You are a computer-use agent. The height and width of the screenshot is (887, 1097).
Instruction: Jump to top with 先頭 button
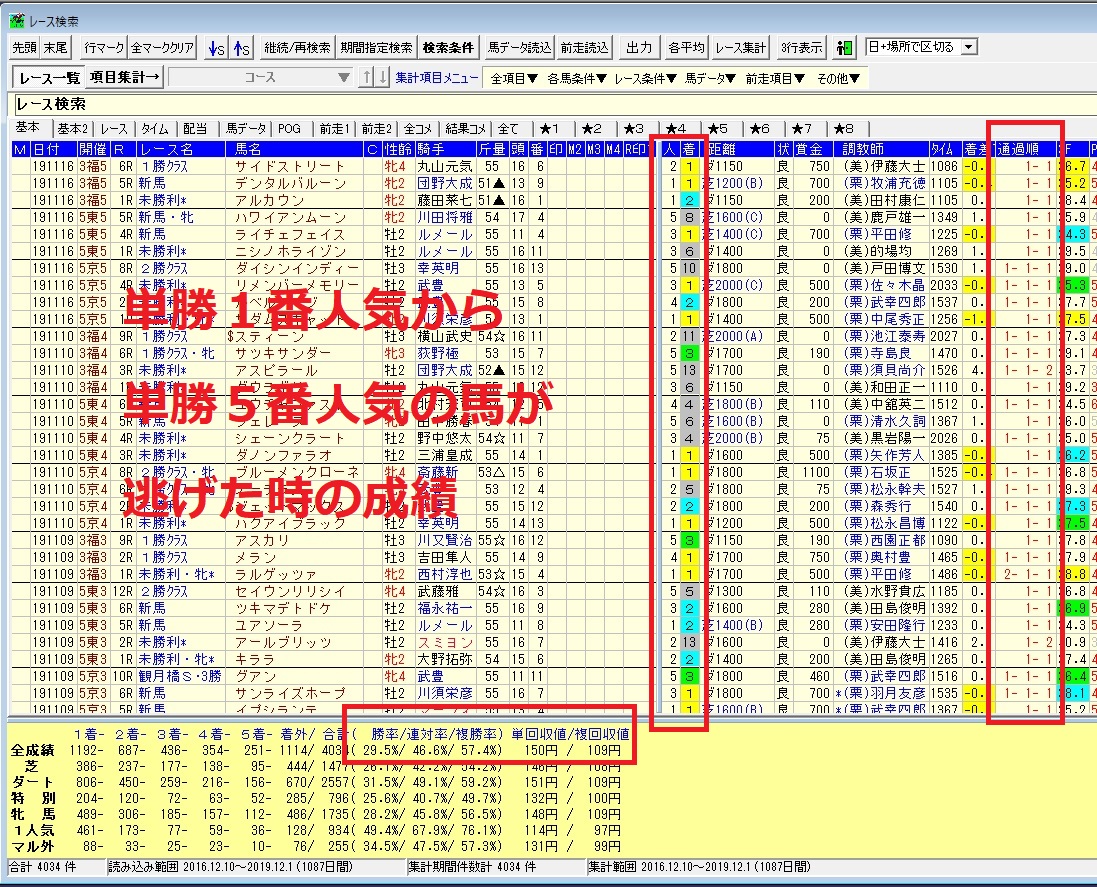pyautogui.click(x=24, y=48)
